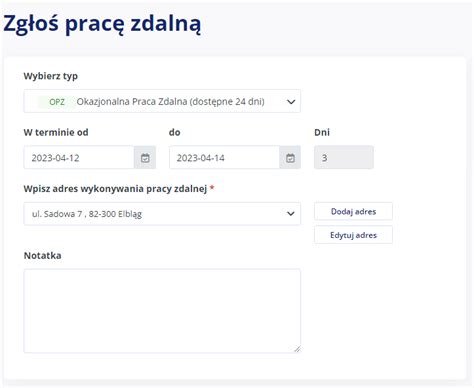Click the disabled Dni field showing 3
Image resolution: width=474 pixels, height=388 pixels.
344,157
